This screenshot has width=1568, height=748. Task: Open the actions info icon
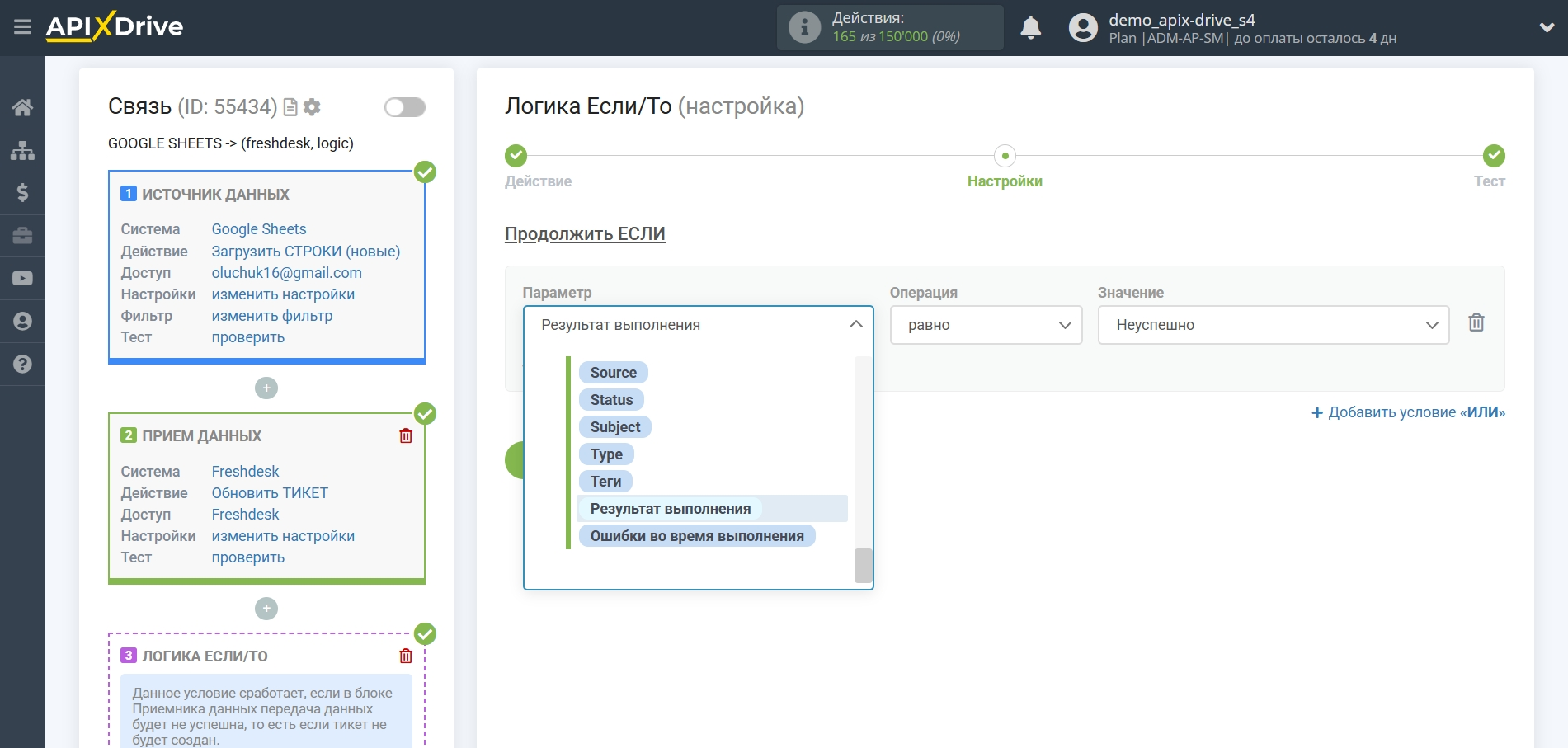[x=804, y=27]
